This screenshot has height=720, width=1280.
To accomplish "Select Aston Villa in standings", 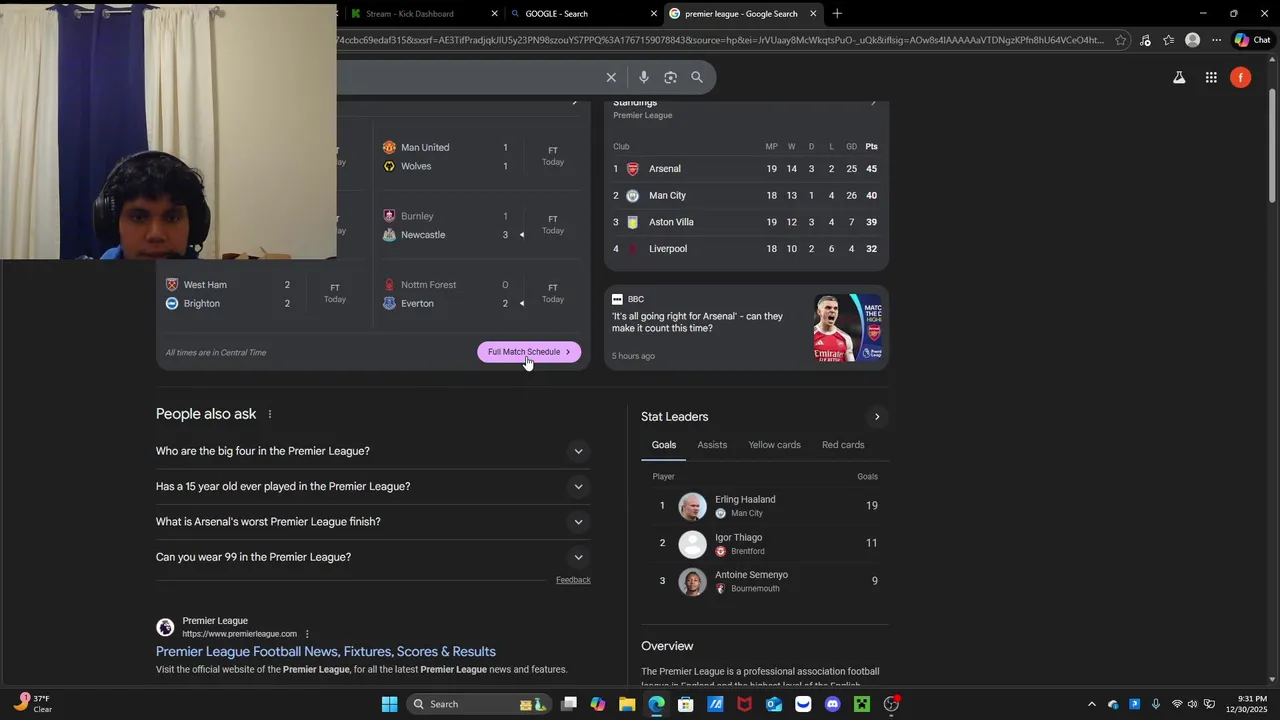I will pos(746,222).
